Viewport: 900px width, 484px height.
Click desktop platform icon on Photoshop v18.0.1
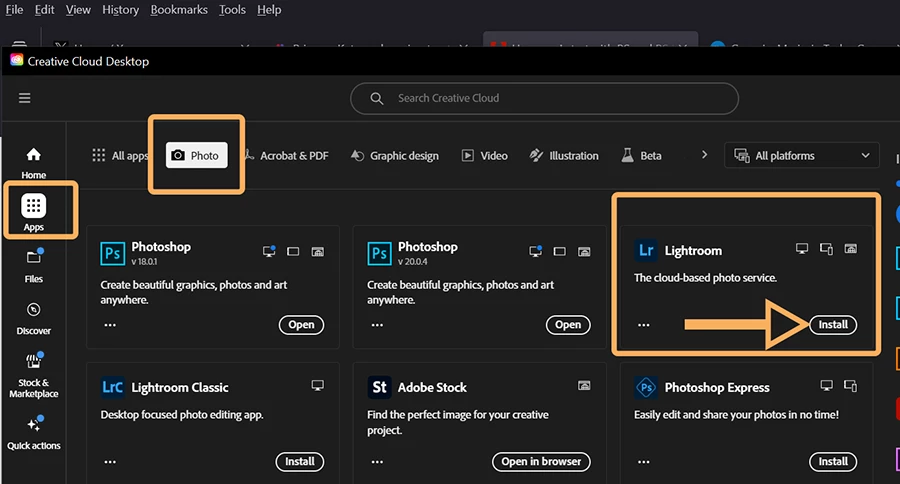click(x=269, y=251)
